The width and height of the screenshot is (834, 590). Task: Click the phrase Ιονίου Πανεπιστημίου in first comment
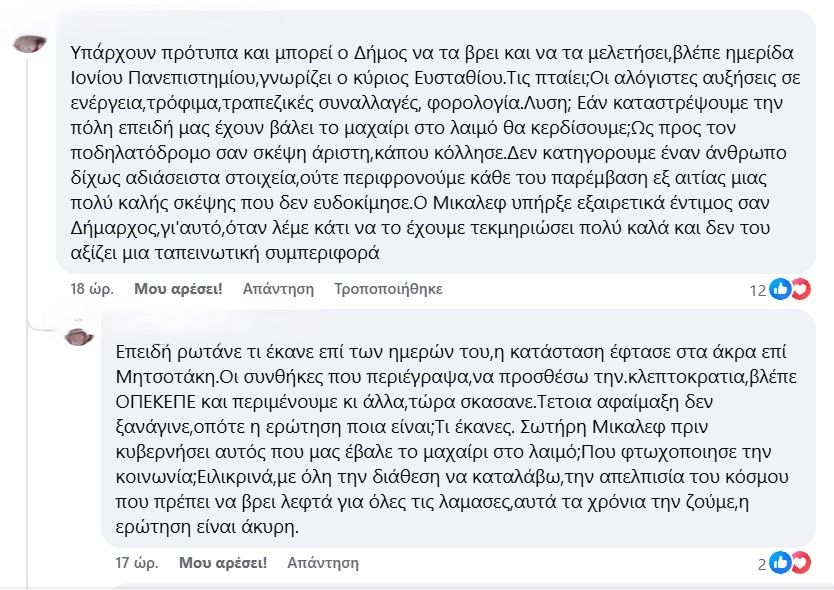click(164, 78)
